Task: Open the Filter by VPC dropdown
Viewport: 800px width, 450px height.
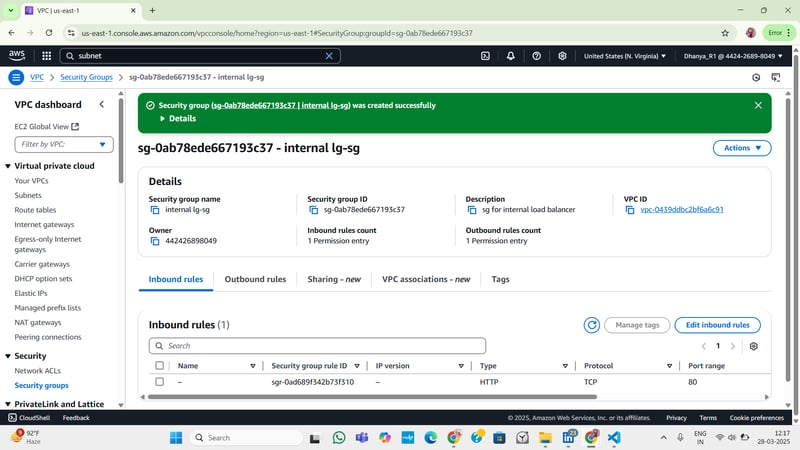Action: click(64, 144)
